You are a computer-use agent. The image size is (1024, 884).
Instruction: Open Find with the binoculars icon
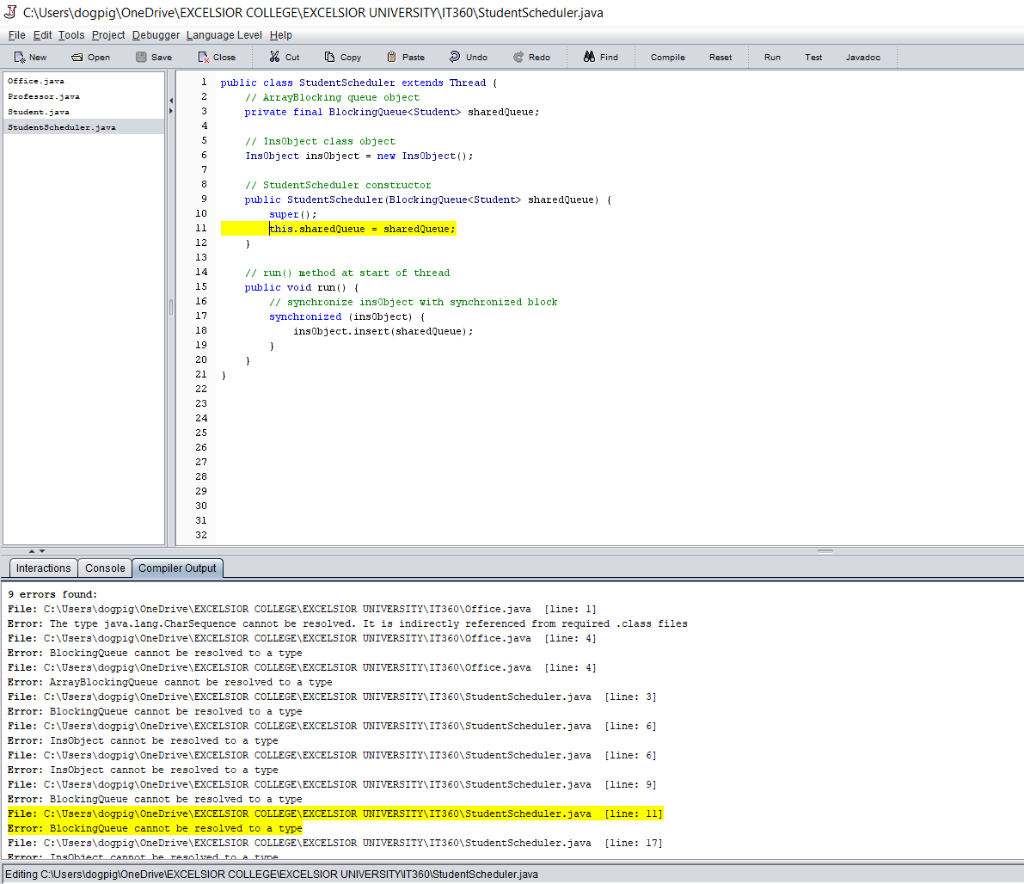click(600, 57)
